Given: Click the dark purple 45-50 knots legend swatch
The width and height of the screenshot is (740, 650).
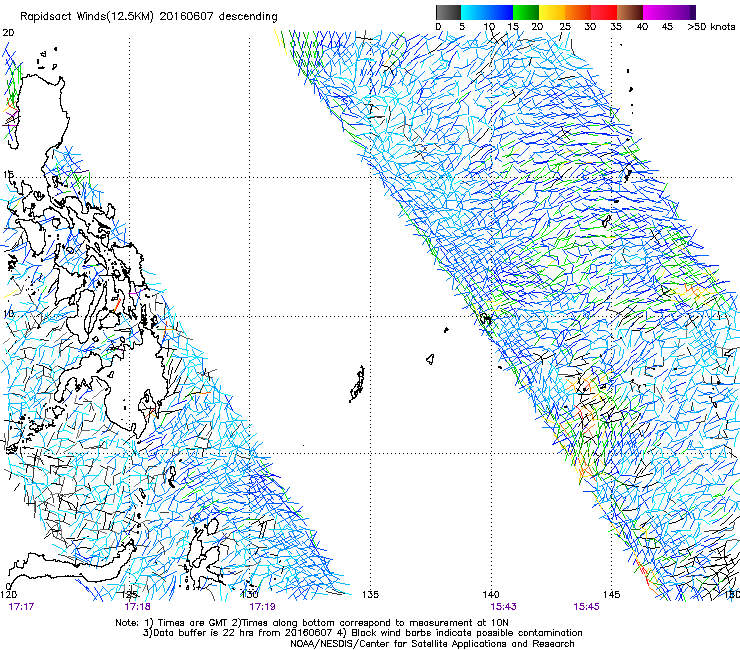Looking at the screenshot, I should [x=682, y=12].
